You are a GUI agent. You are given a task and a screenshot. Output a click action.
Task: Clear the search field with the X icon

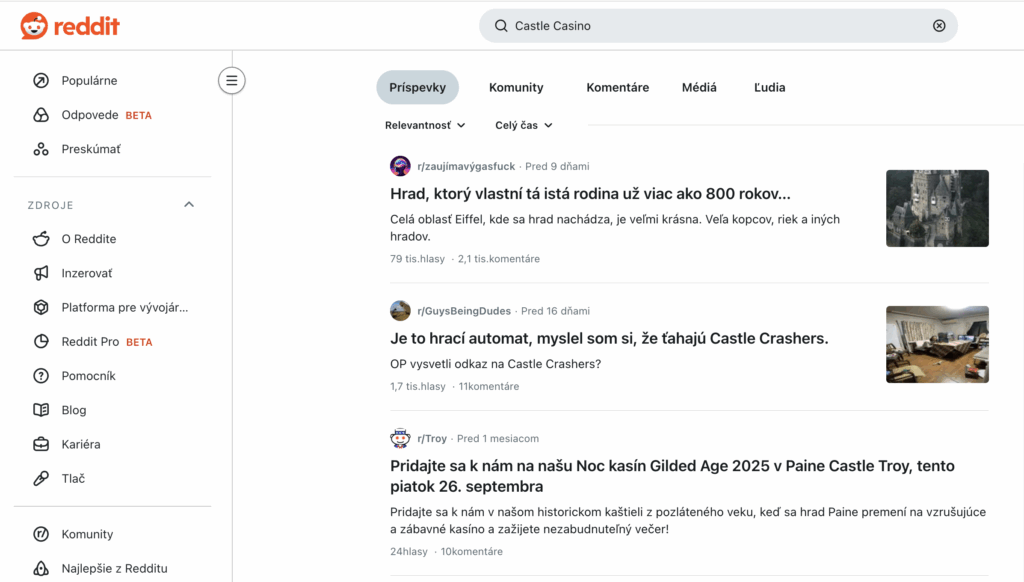coord(939,26)
